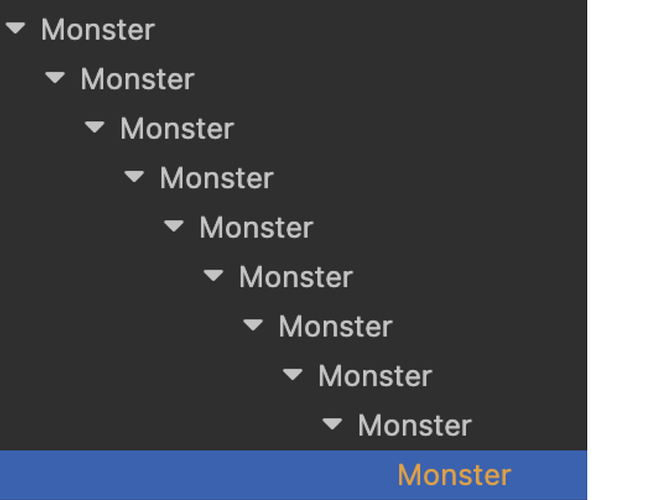The height and width of the screenshot is (500, 659).
Task: Select the seventh-level Monster label
Action: point(335,327)
